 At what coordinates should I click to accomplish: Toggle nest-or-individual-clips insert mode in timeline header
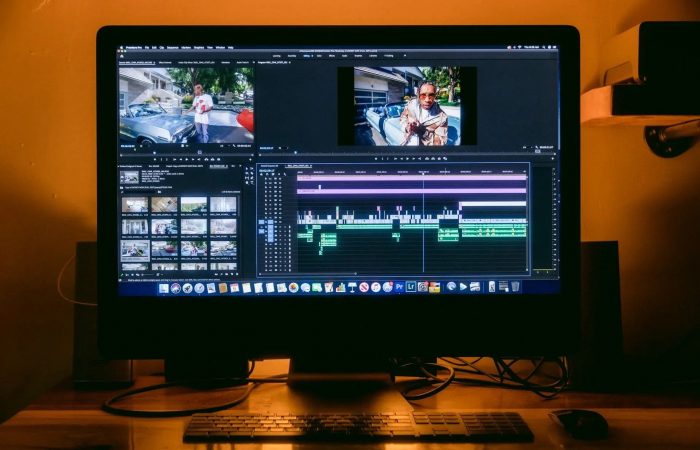pos(261,174)
